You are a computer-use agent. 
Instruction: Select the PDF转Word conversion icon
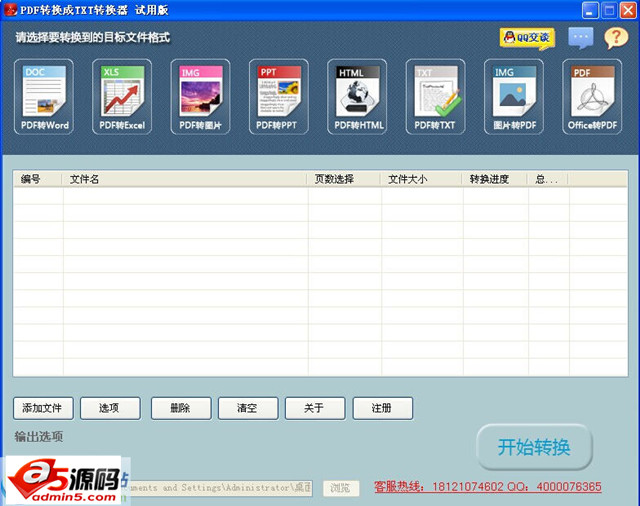pyautogui.click(x=44, y=97)
